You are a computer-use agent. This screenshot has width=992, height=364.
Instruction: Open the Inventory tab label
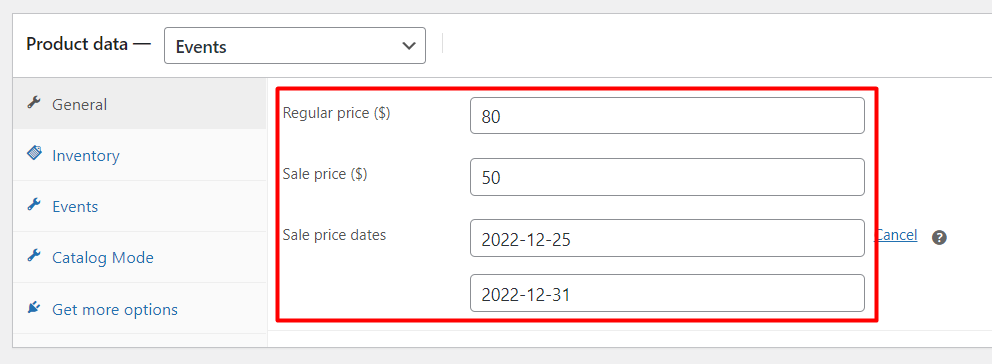[x=85, y=156]
